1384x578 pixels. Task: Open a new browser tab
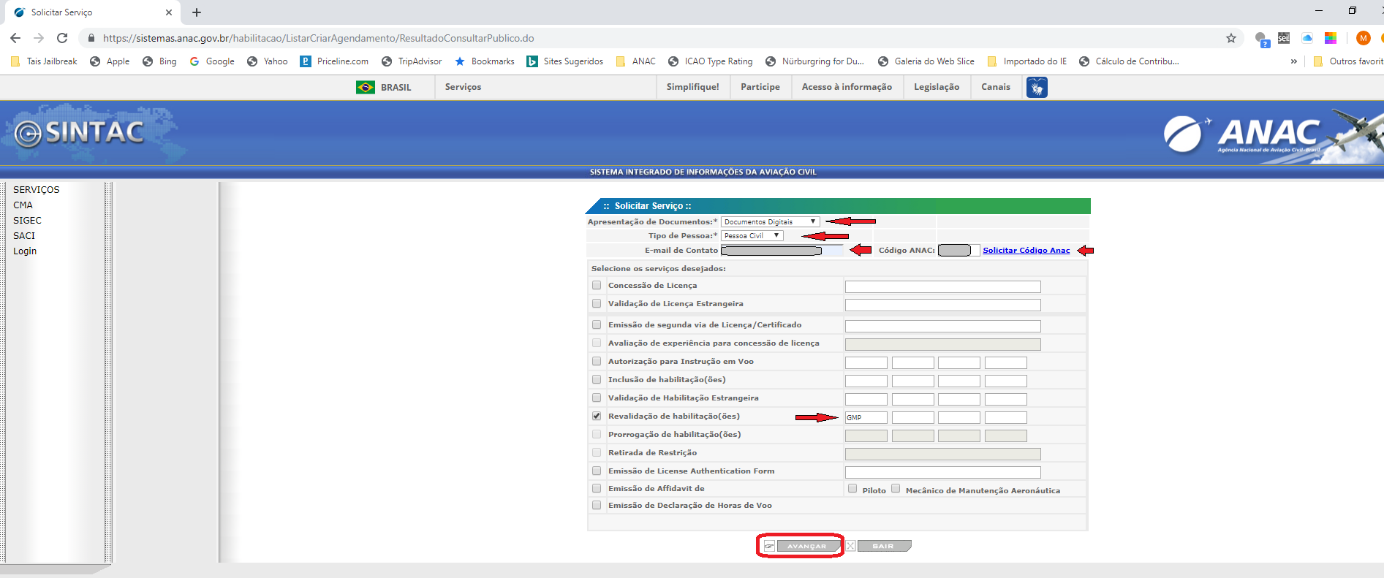(x=196, y=12)
